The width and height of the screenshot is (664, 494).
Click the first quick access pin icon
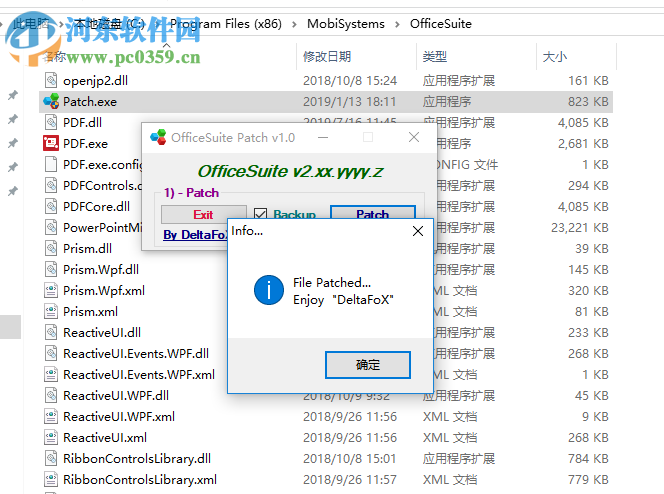[13, 95]
